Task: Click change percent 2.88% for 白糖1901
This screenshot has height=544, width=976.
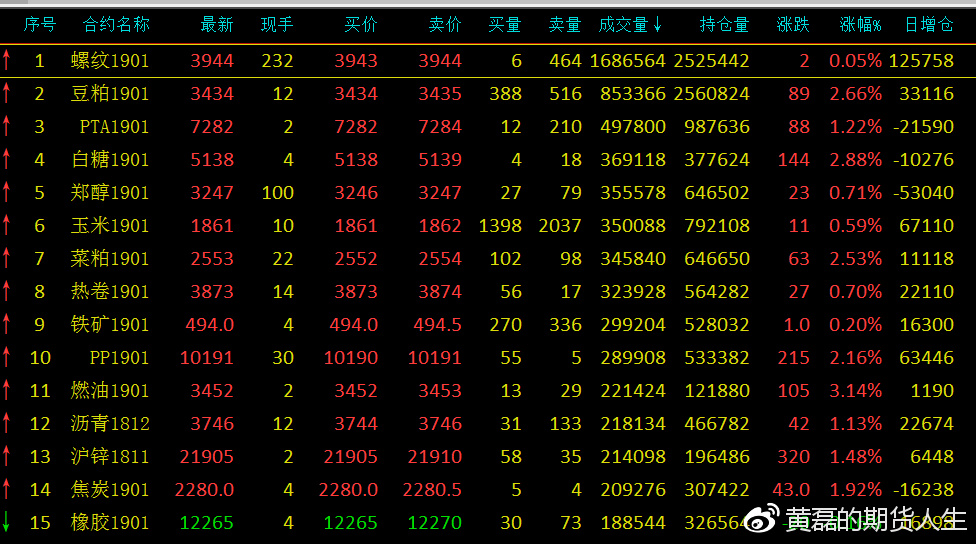Action: [x=855, y=160]
